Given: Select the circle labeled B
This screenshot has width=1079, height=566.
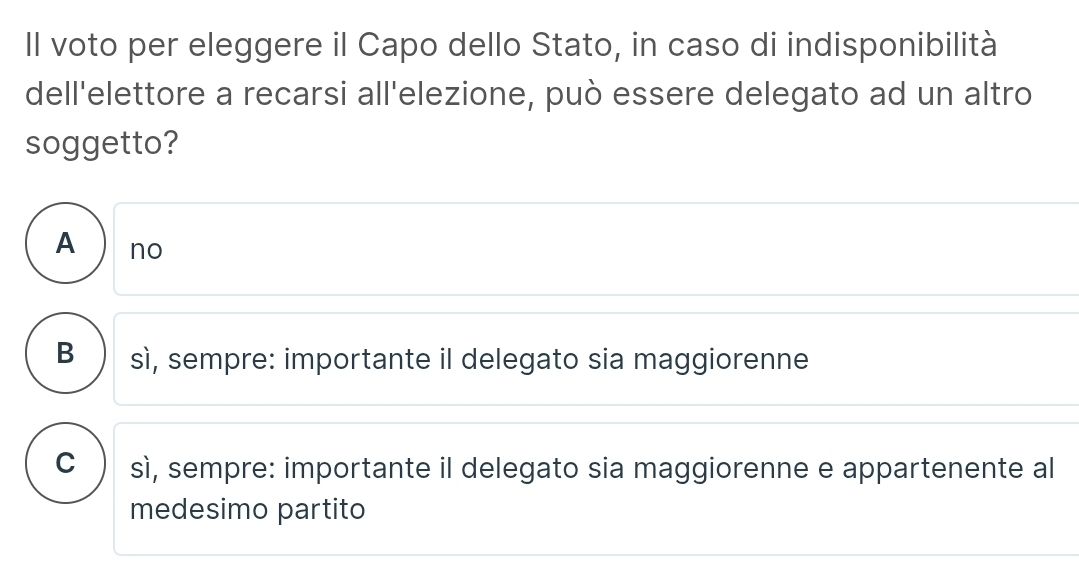Looking at the screenshot, I should (65, 354).
